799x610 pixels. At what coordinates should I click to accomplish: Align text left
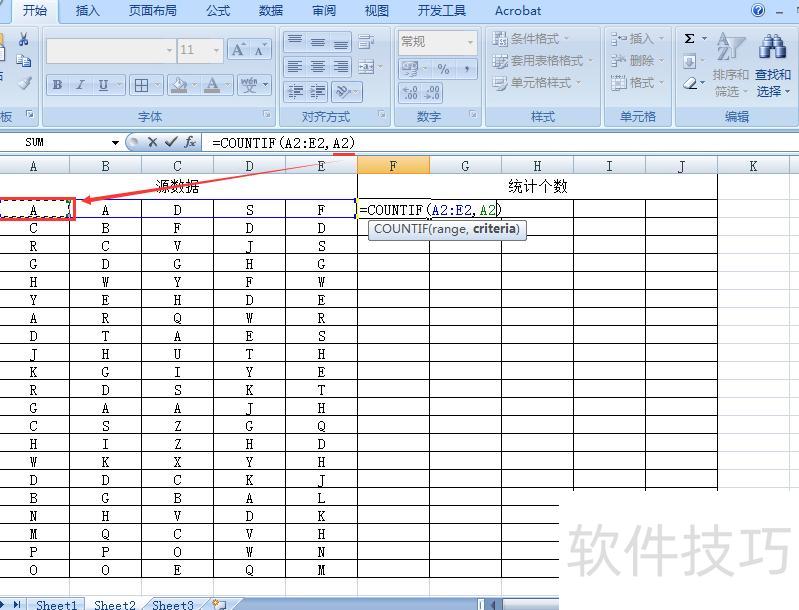(295, 66)
